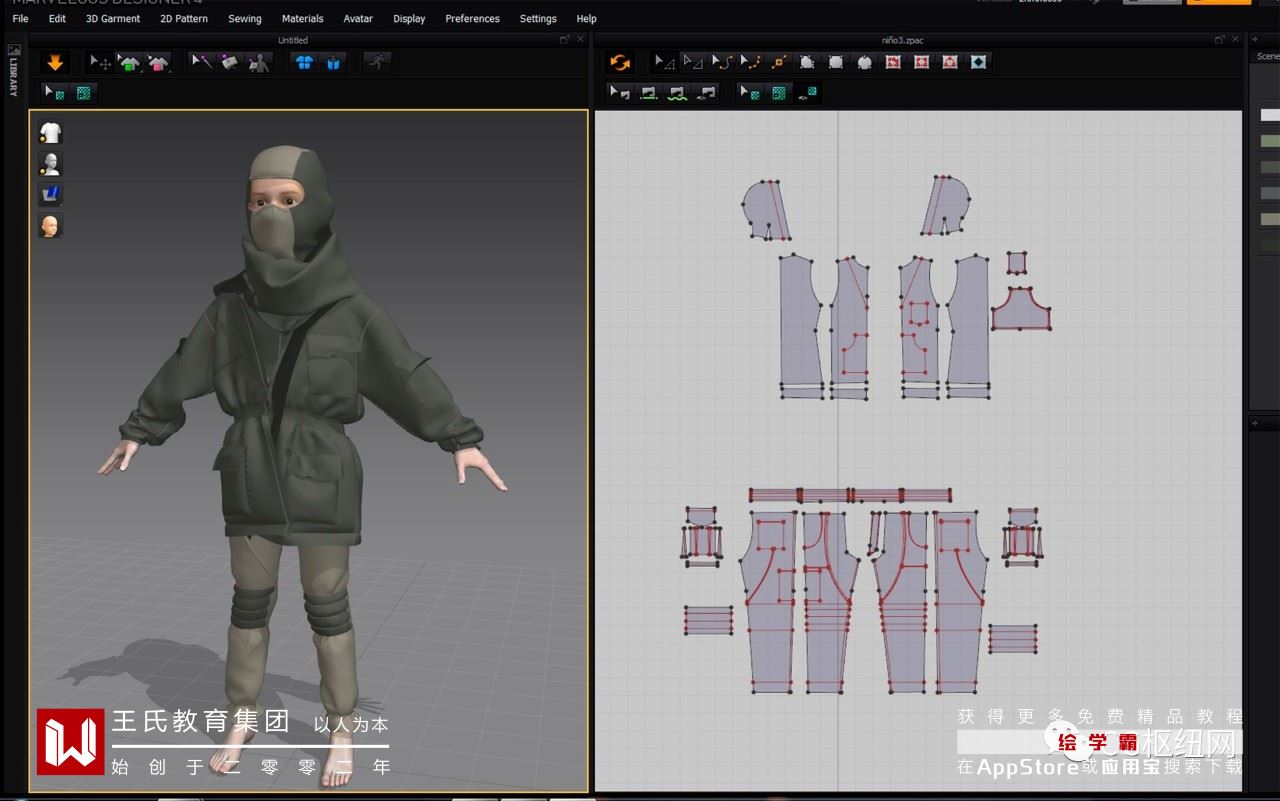
Task: Toggle avatar display icon in 3D view
Action: [x=50, y=163]
